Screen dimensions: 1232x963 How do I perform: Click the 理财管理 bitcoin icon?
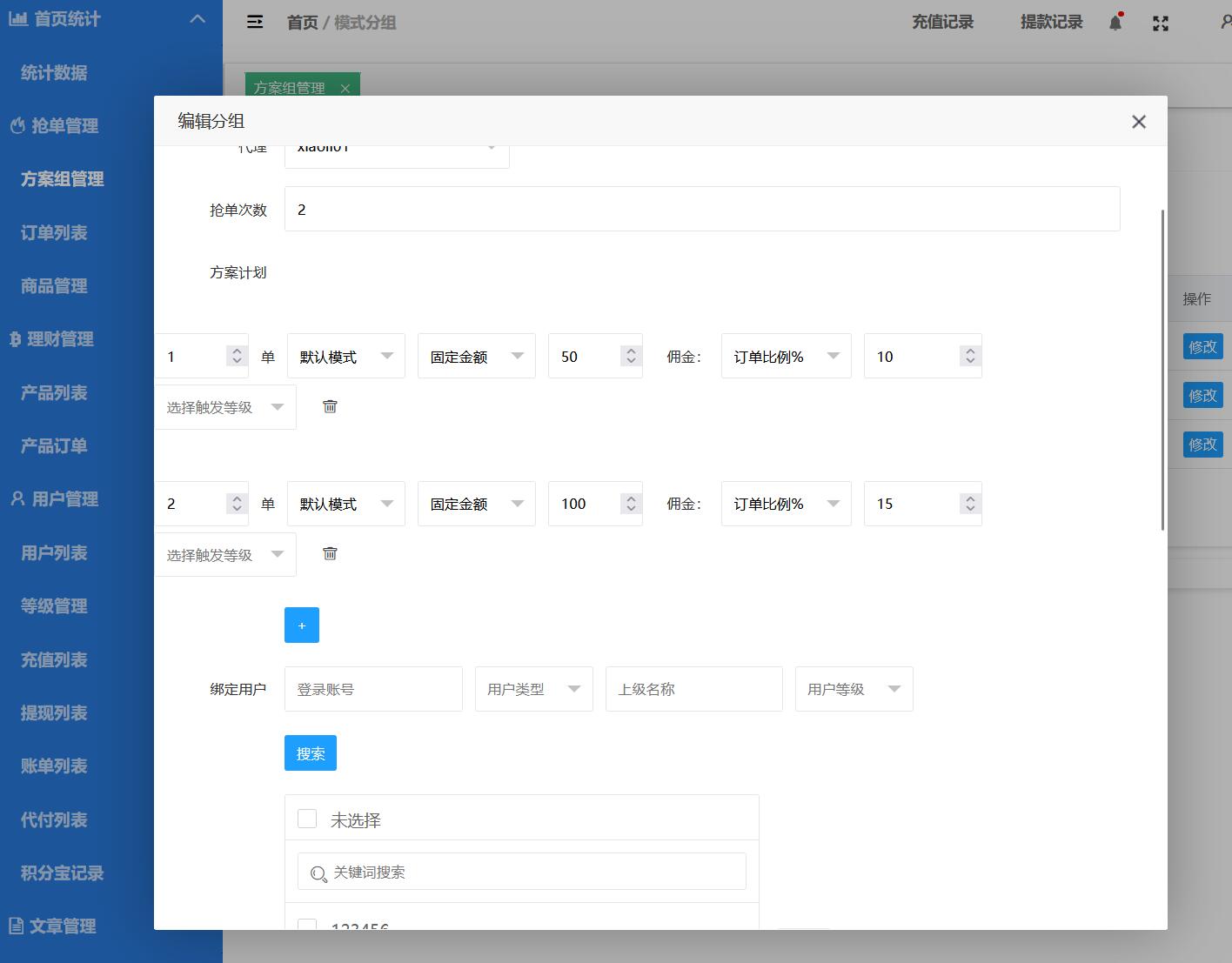(15, 339)
